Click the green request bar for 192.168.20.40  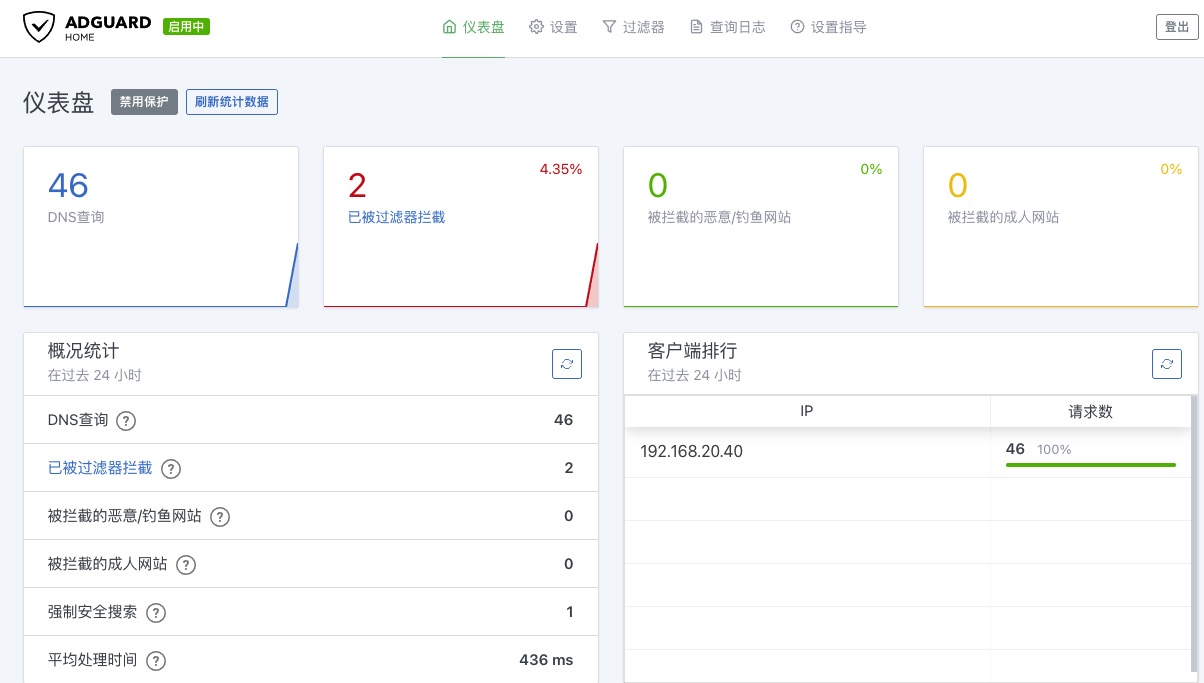1090,465
